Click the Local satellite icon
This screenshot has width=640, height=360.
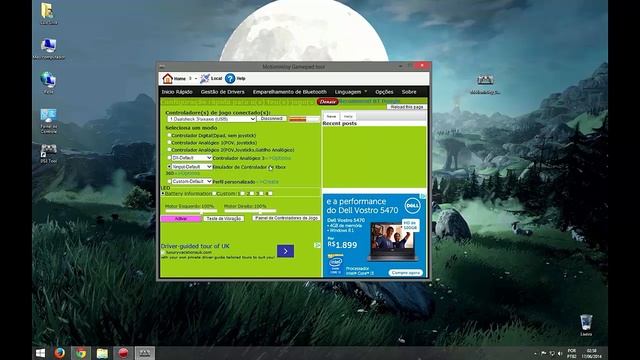click(204, 78)
